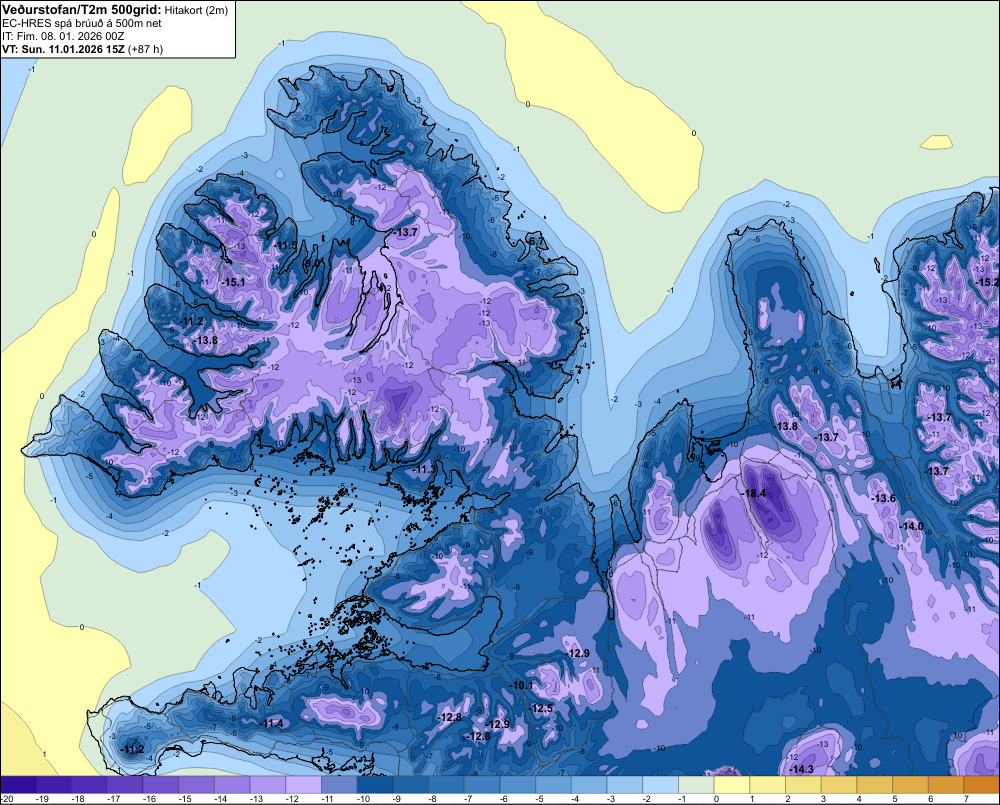Click the -13.6 temperature value label
Image resolution: width=1000 pixels, height=805 pixels.
[x=885, y=498]
